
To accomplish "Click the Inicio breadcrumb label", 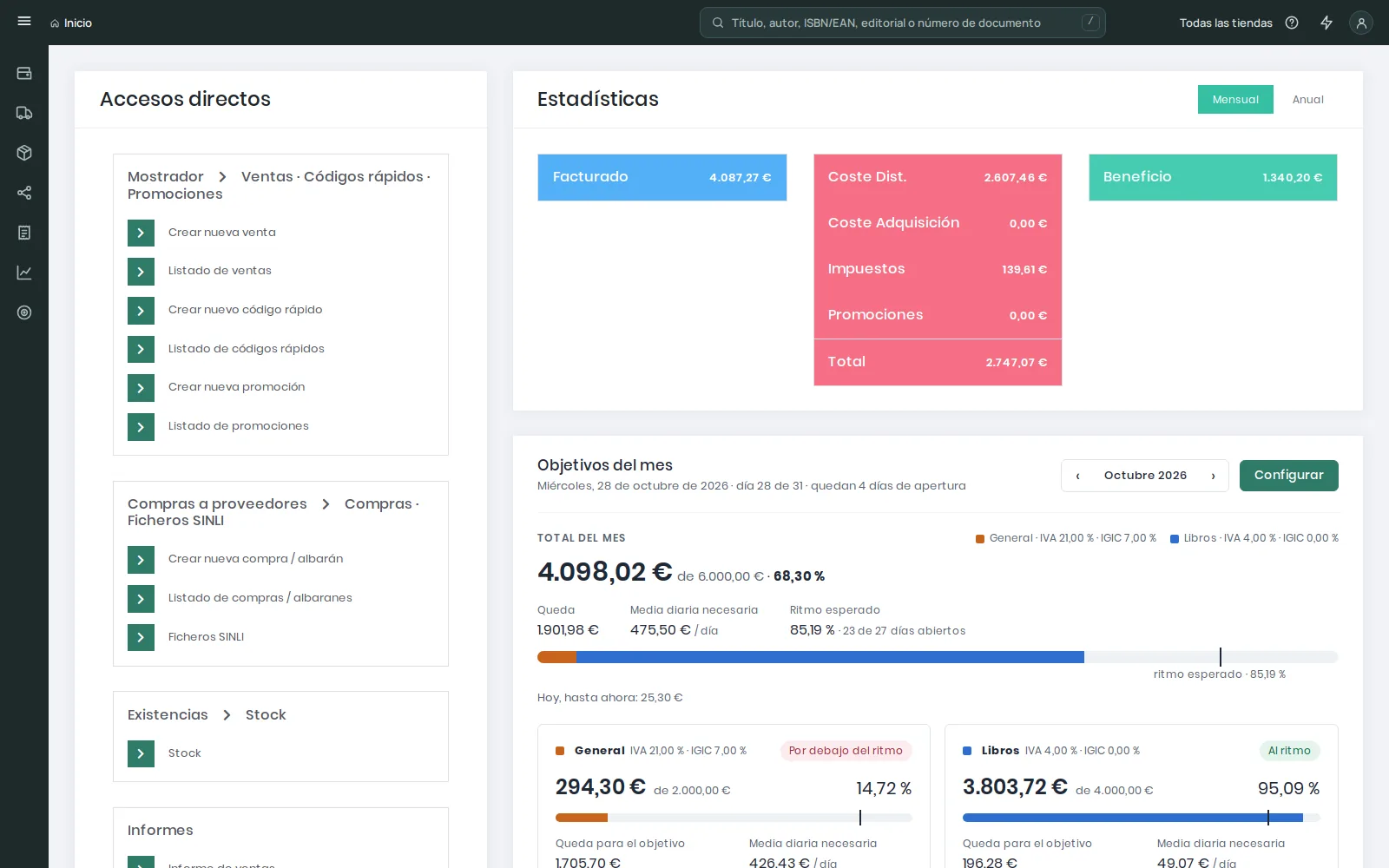I will [78, 23].
